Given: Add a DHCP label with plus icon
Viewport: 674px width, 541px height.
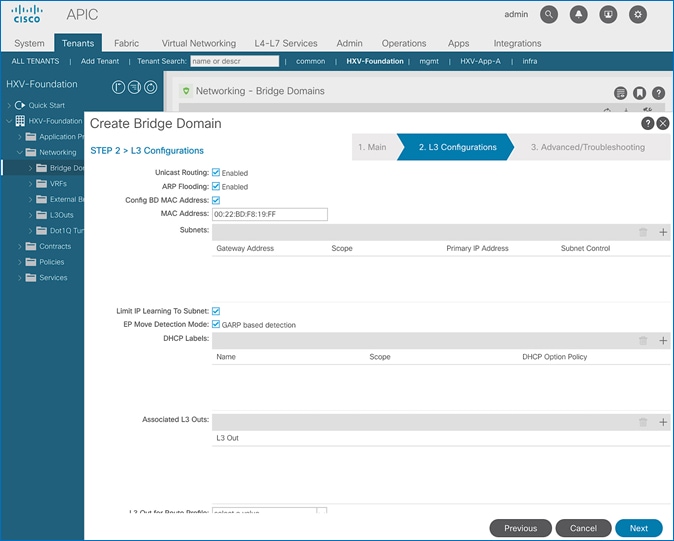Looking at the screenshot, I should (x=663, y=341).
